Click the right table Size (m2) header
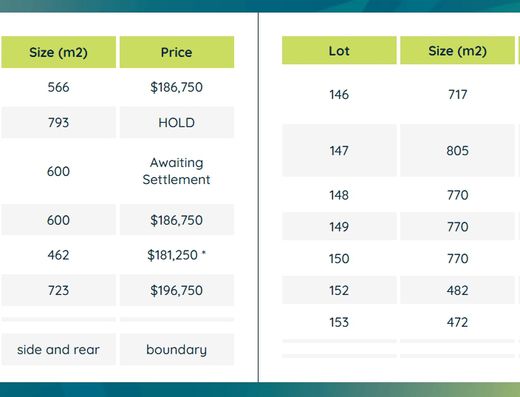This screenshot has width=520, height=397. pyautogui.click(x=457, y=50)
